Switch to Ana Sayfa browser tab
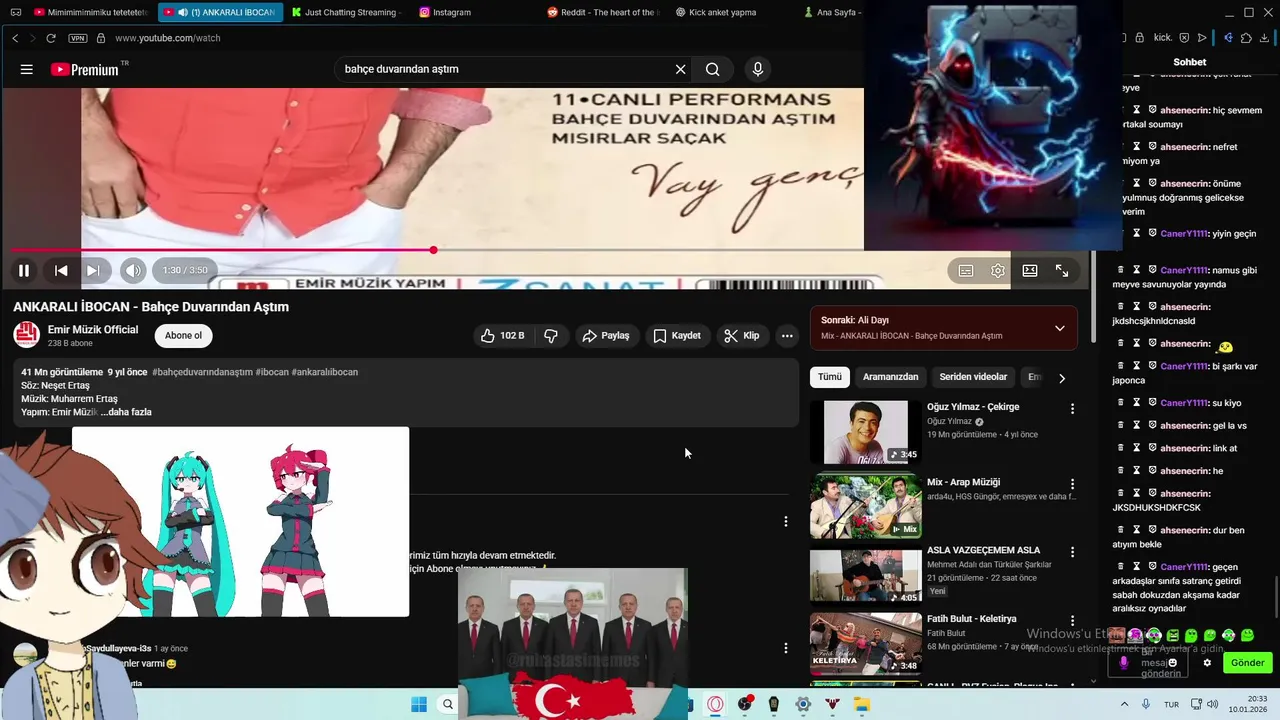The width and height of the screenshot is (1280, 720). coord(832,12)
